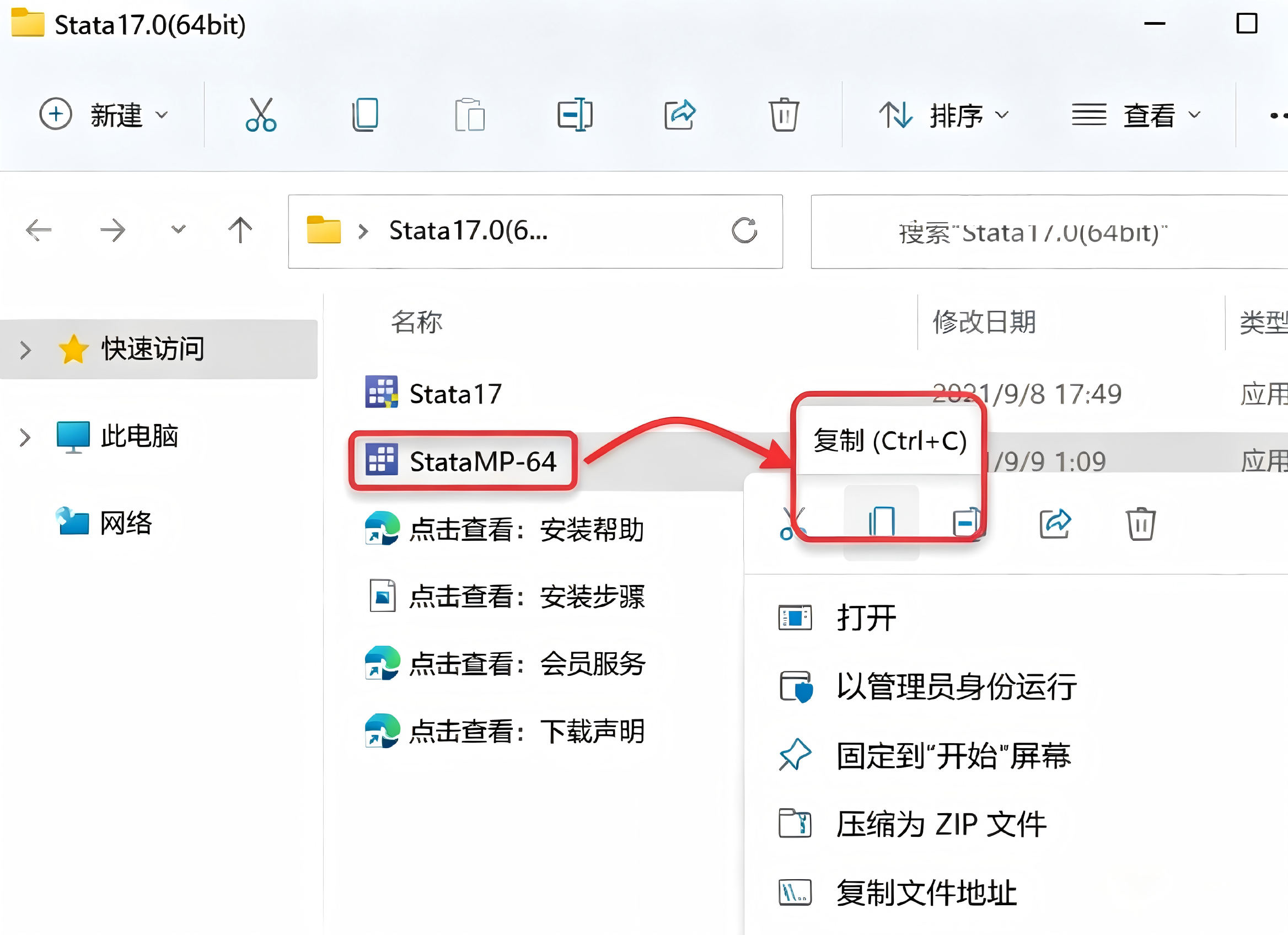Sort by 名称 column header
Viewport: 1288px width, 935px height.
coord(417,322)
